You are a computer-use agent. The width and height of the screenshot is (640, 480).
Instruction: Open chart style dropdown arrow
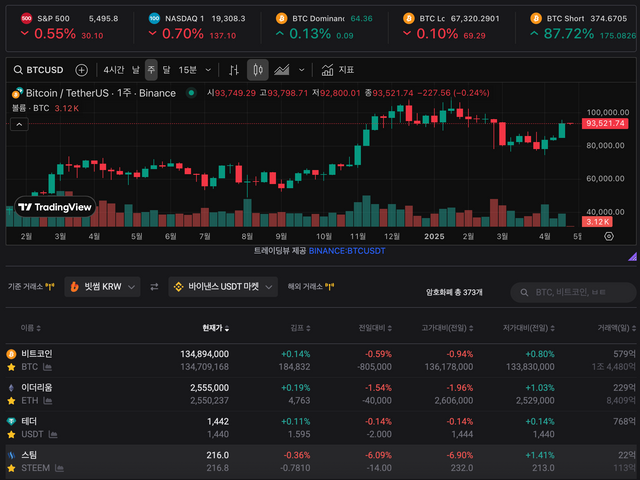pyautogui.click(x=302, y=70)
